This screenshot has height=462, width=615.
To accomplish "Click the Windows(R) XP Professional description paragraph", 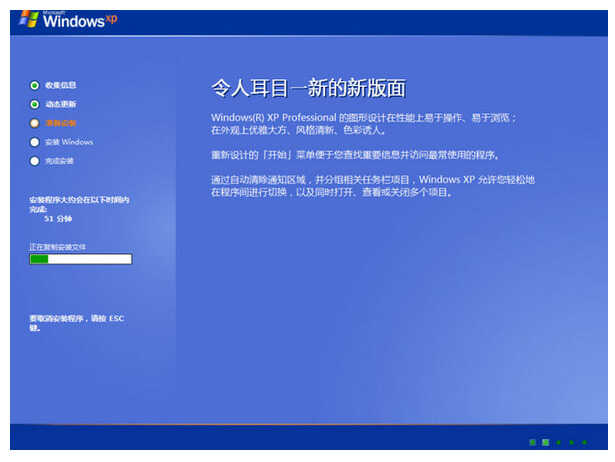I will 364,124.
